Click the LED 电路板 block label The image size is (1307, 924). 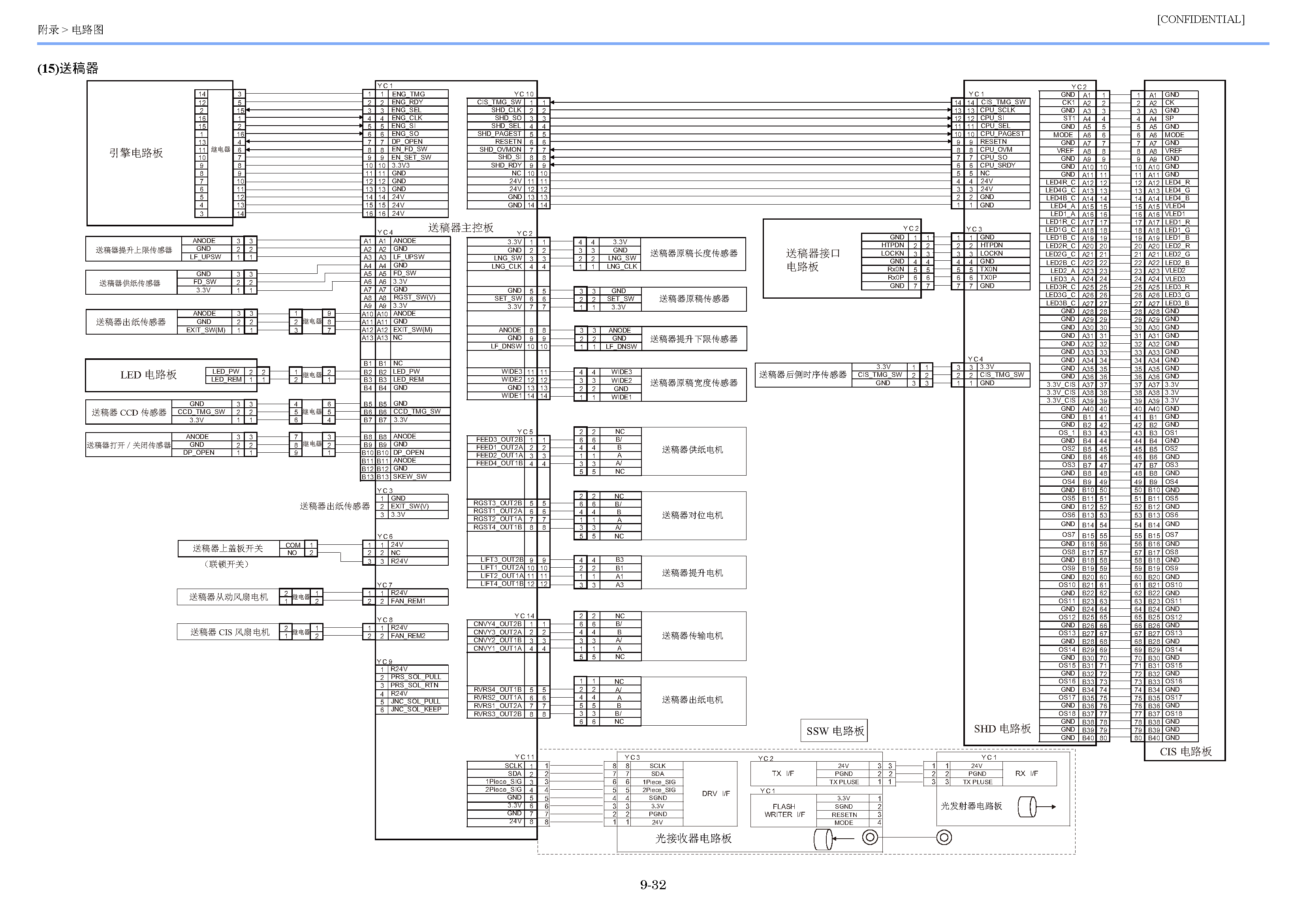(149, 374)
